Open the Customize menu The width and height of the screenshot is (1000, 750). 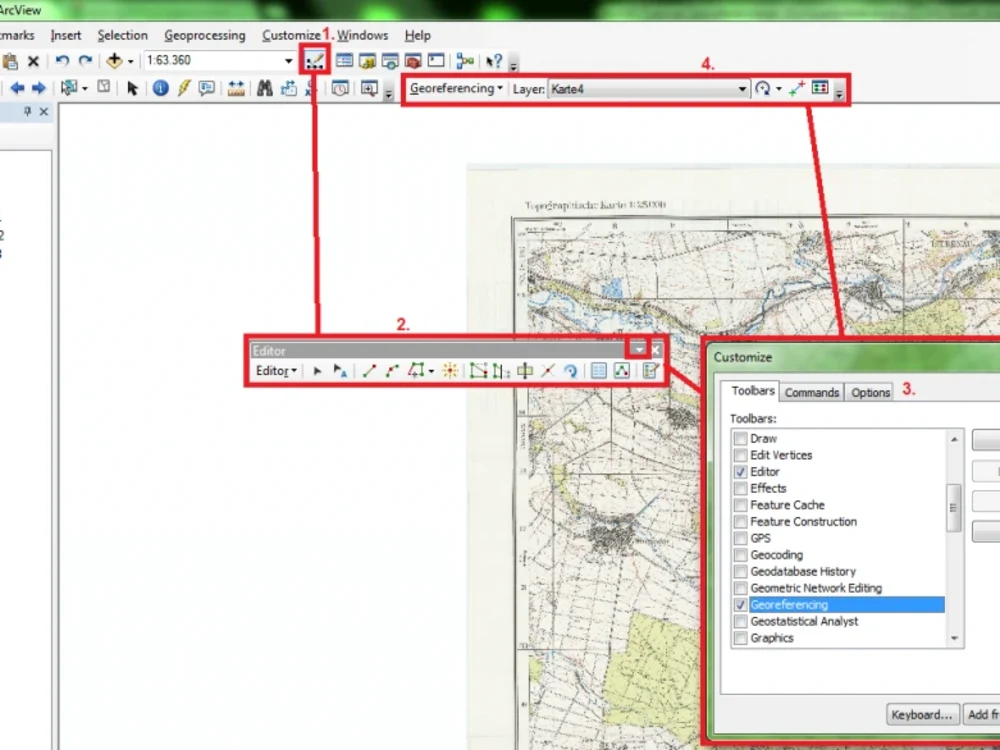point(292,35)
